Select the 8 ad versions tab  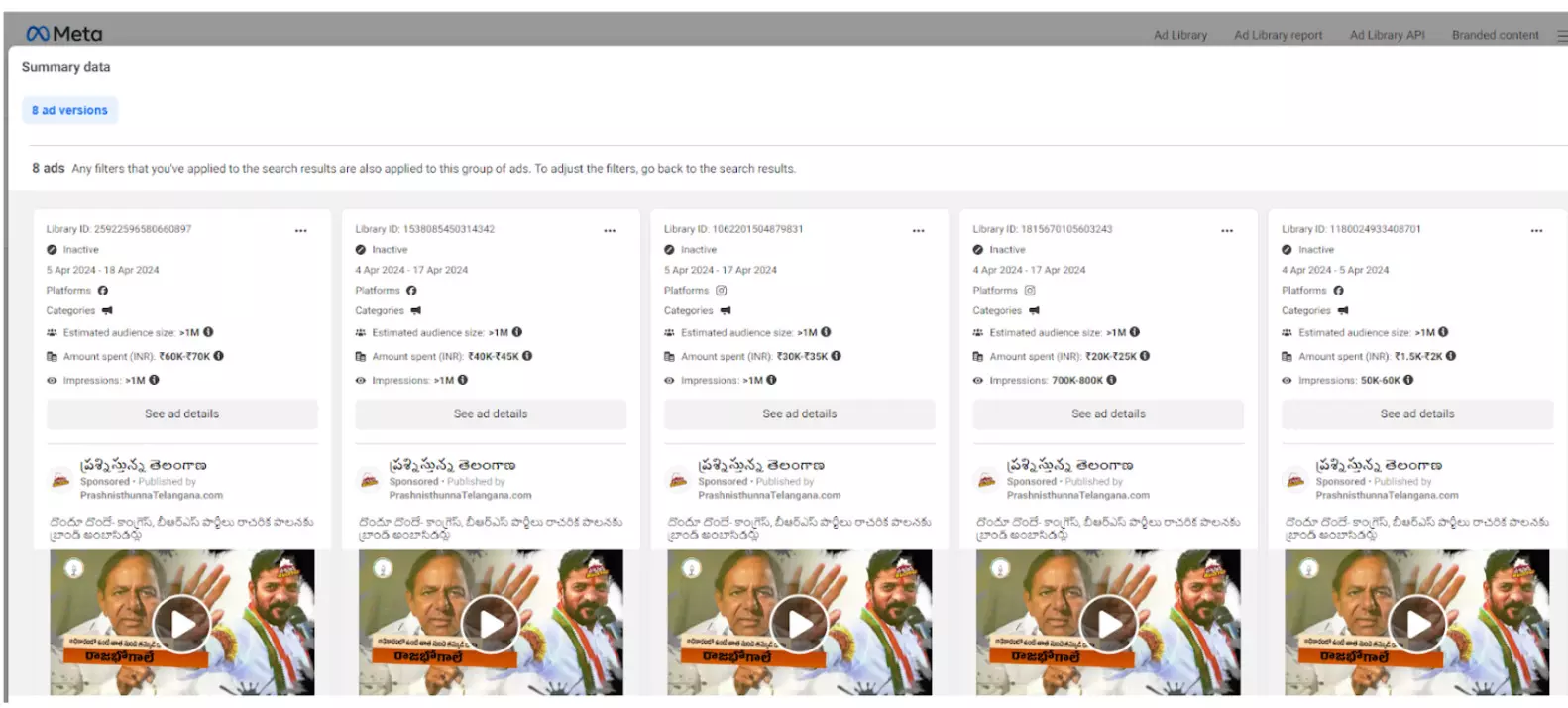pos(69,110)
